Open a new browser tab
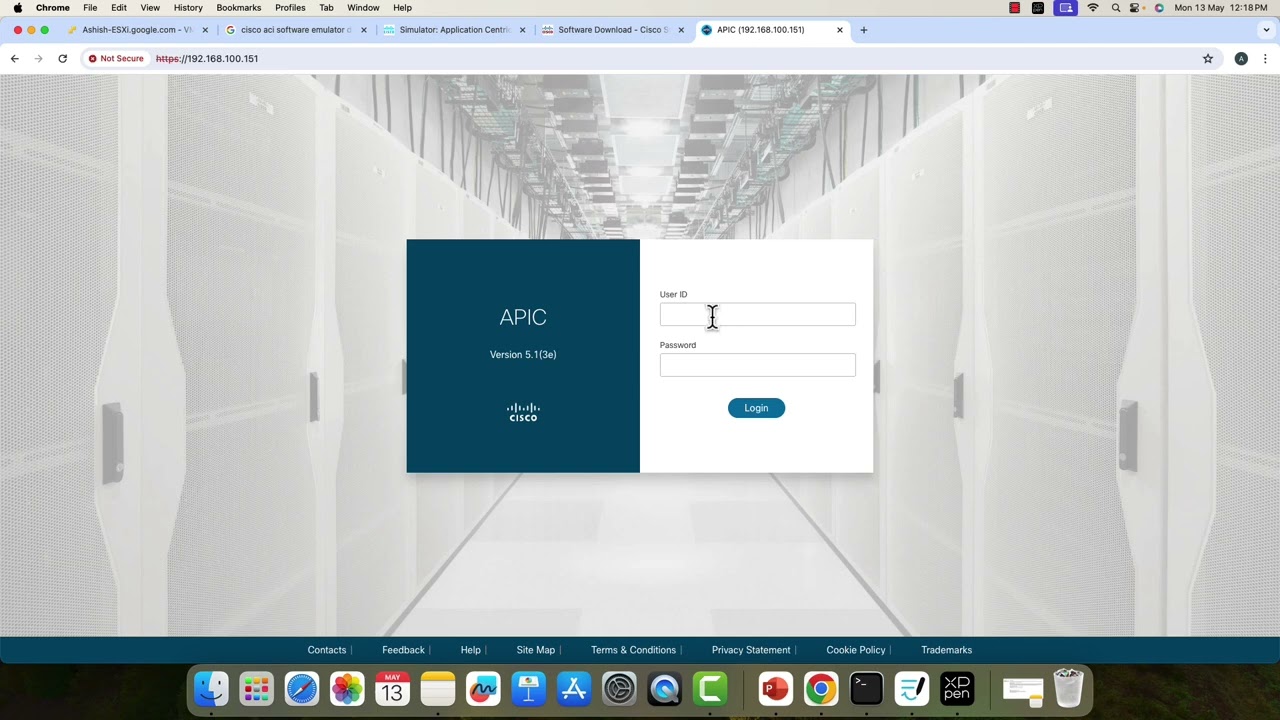The image size is (1280, 720). coord(864,30)
